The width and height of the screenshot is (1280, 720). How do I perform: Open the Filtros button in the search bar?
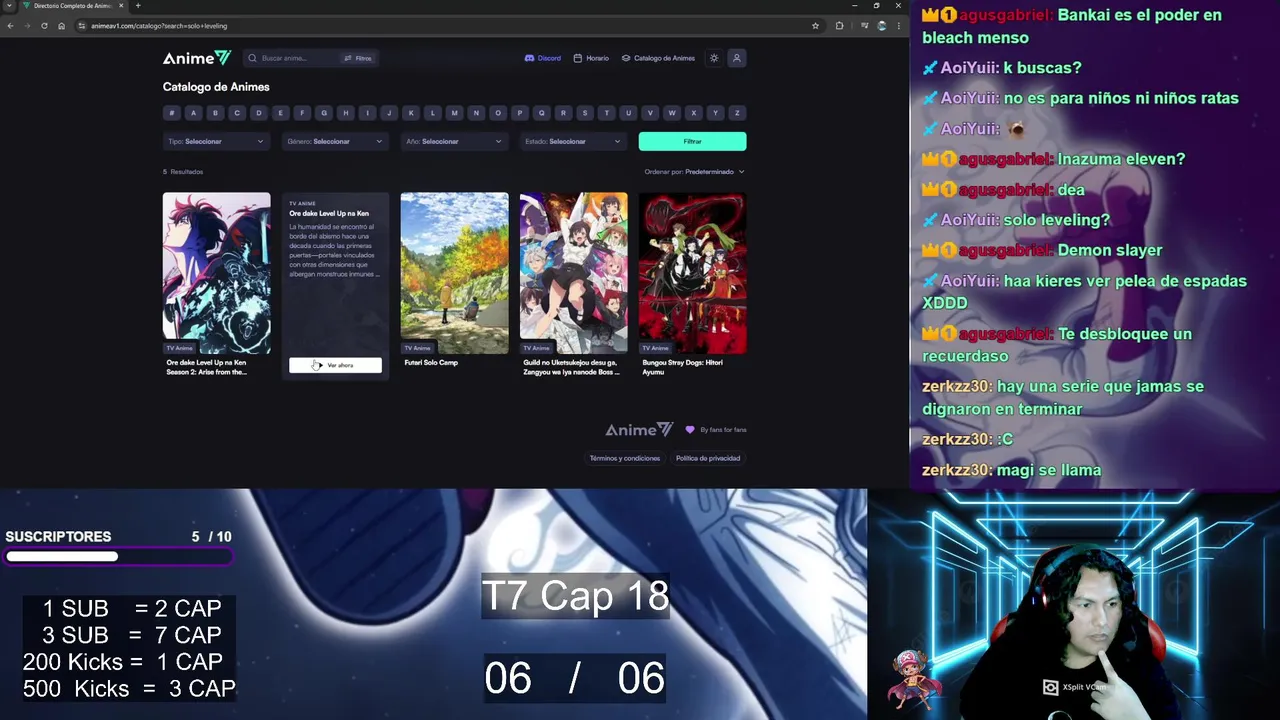pos(358,58)
